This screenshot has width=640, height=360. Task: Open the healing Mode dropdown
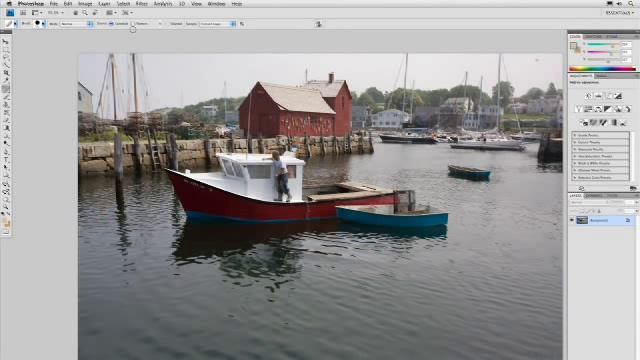point(76,24)
